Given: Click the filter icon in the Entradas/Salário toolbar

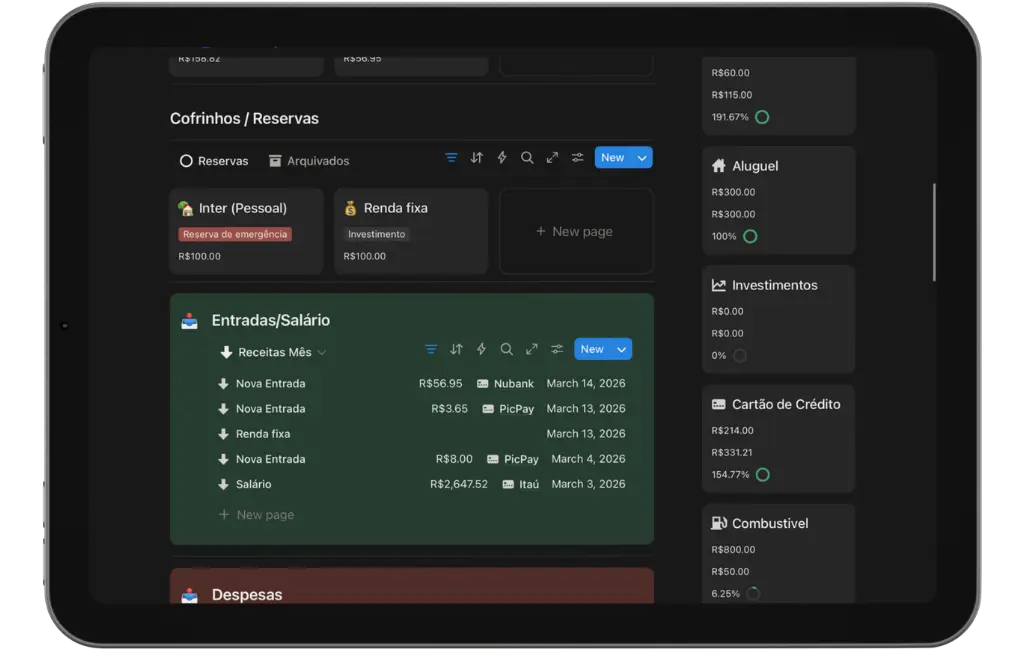Looking at the screenshot, I should pos(431,349).
